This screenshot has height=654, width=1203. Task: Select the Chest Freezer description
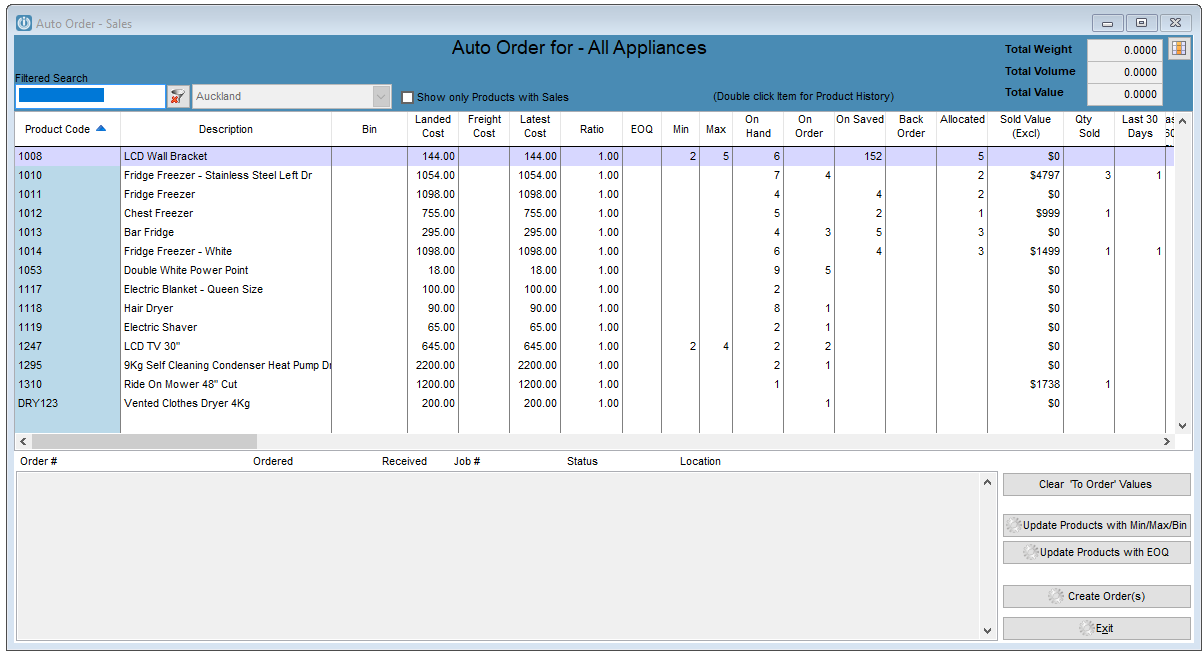[159, 213]
